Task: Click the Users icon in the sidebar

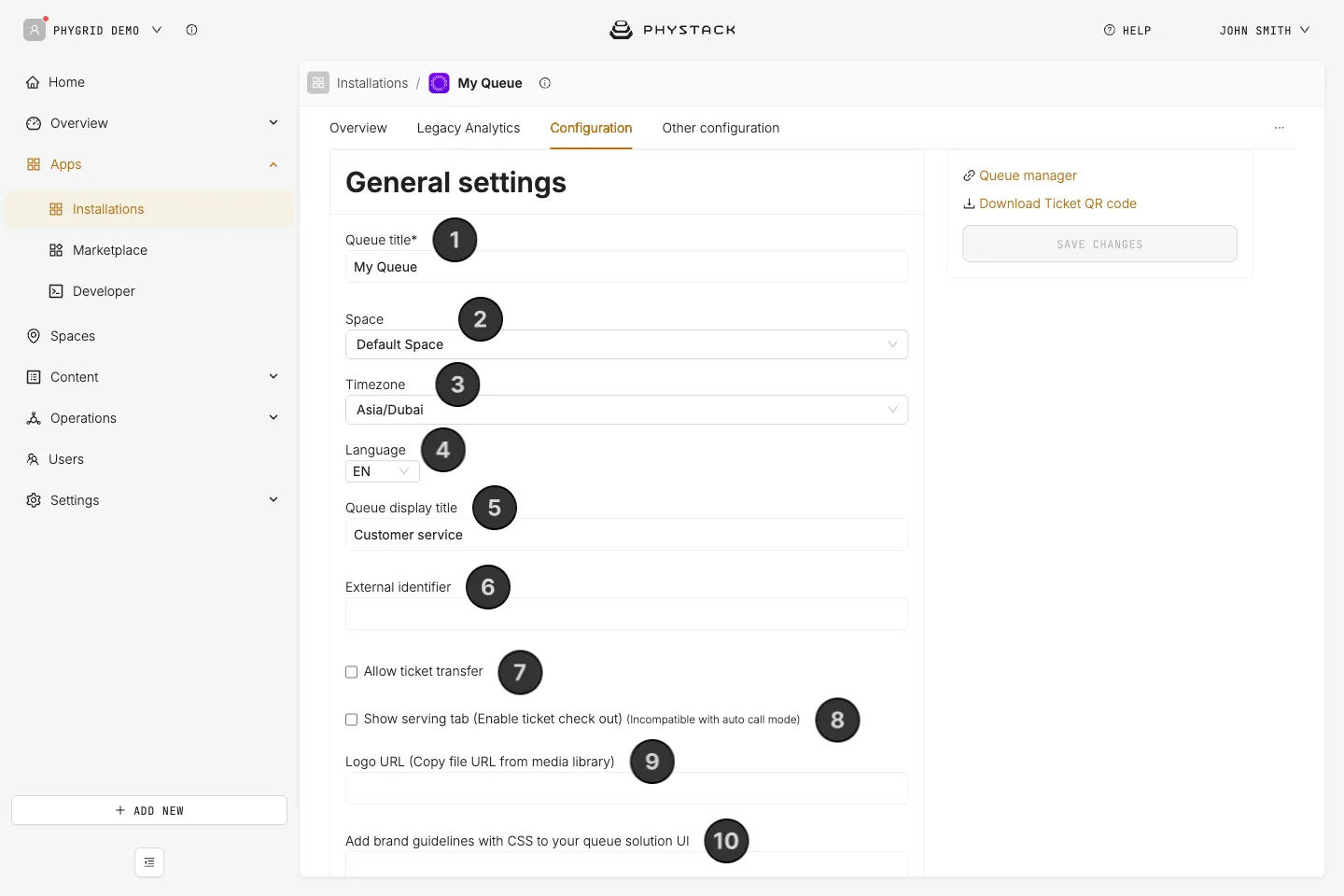Action: tap(33, 459)
